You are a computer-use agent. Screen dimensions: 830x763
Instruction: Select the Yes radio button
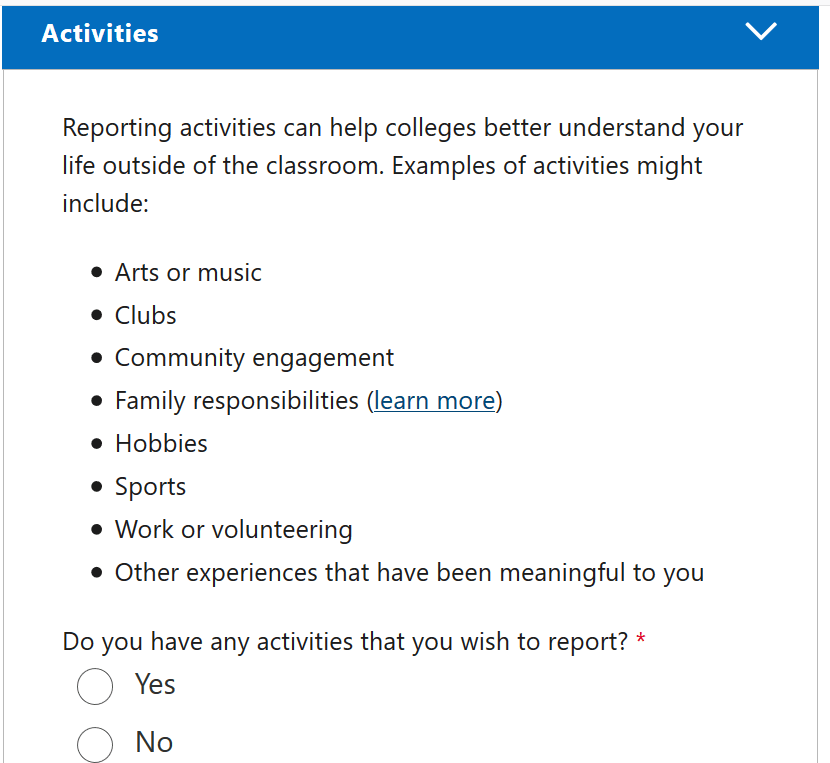pos(95,686)
